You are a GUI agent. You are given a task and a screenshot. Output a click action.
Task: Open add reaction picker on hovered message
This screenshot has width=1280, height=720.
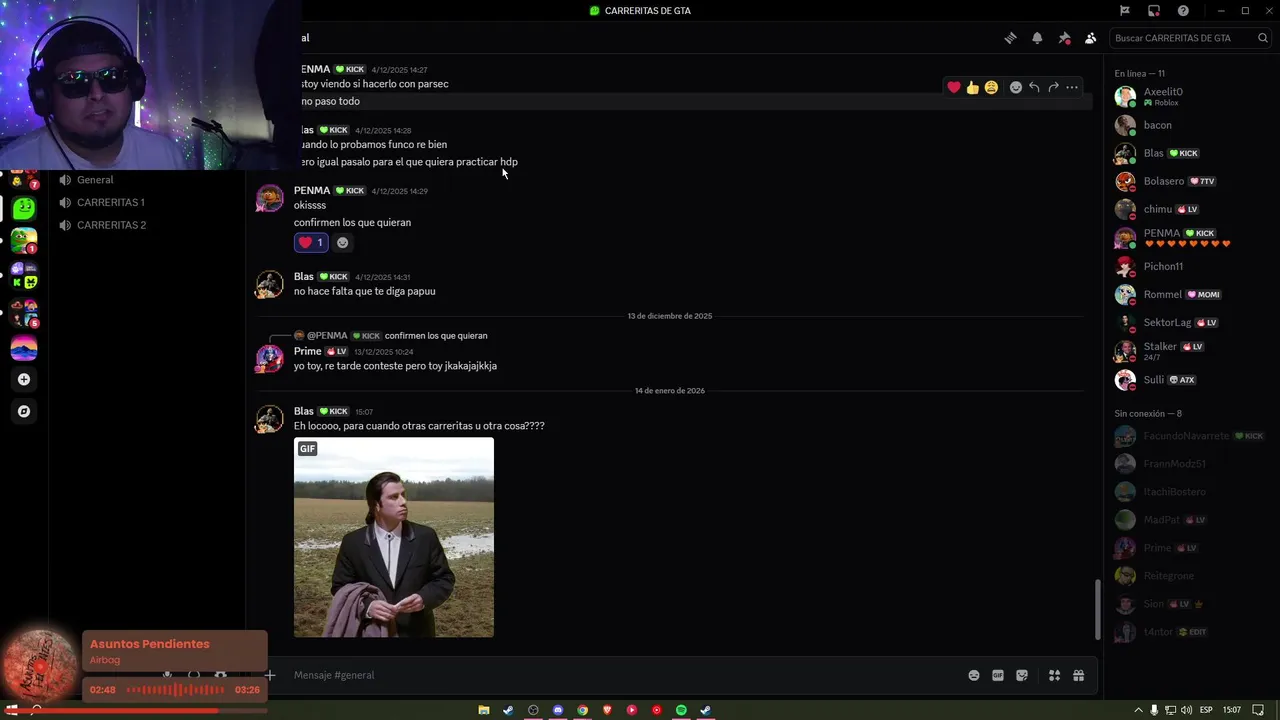[1016, 87]
